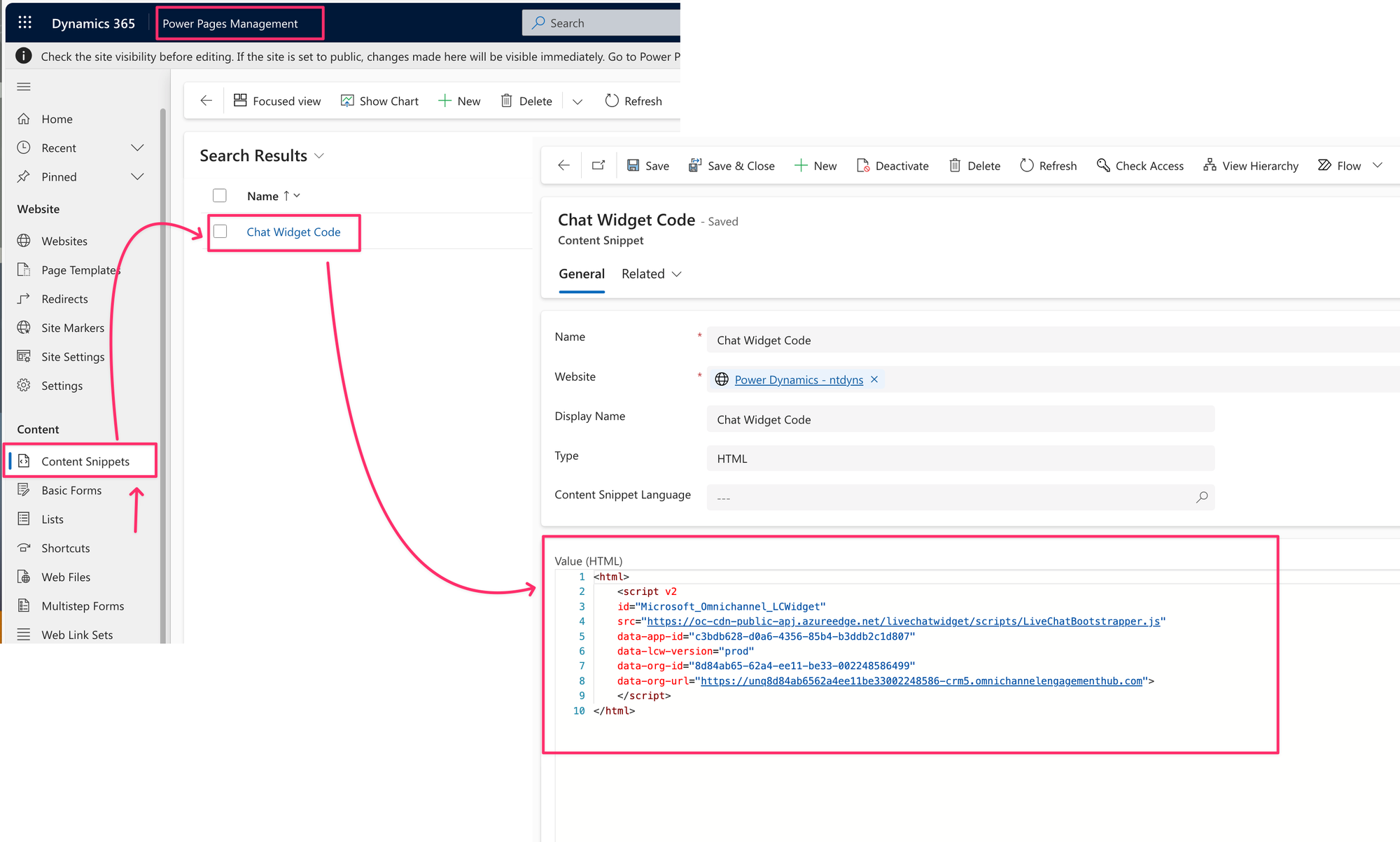Expand the Pinned section in the sidebar
1400x842 pixels.
click(x=137, y=177)
